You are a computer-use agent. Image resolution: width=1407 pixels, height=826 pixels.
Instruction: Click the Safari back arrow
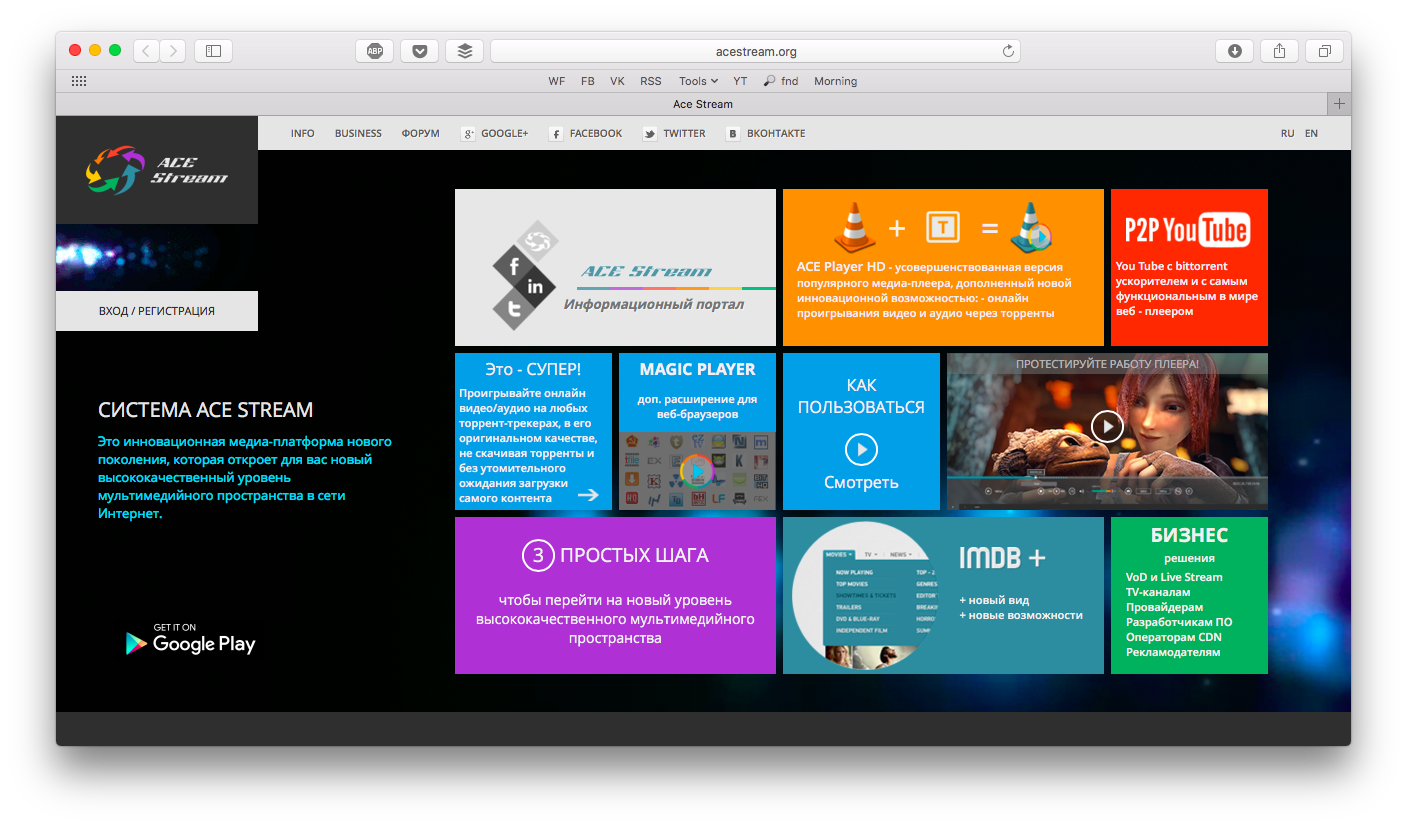coord(146,51)
